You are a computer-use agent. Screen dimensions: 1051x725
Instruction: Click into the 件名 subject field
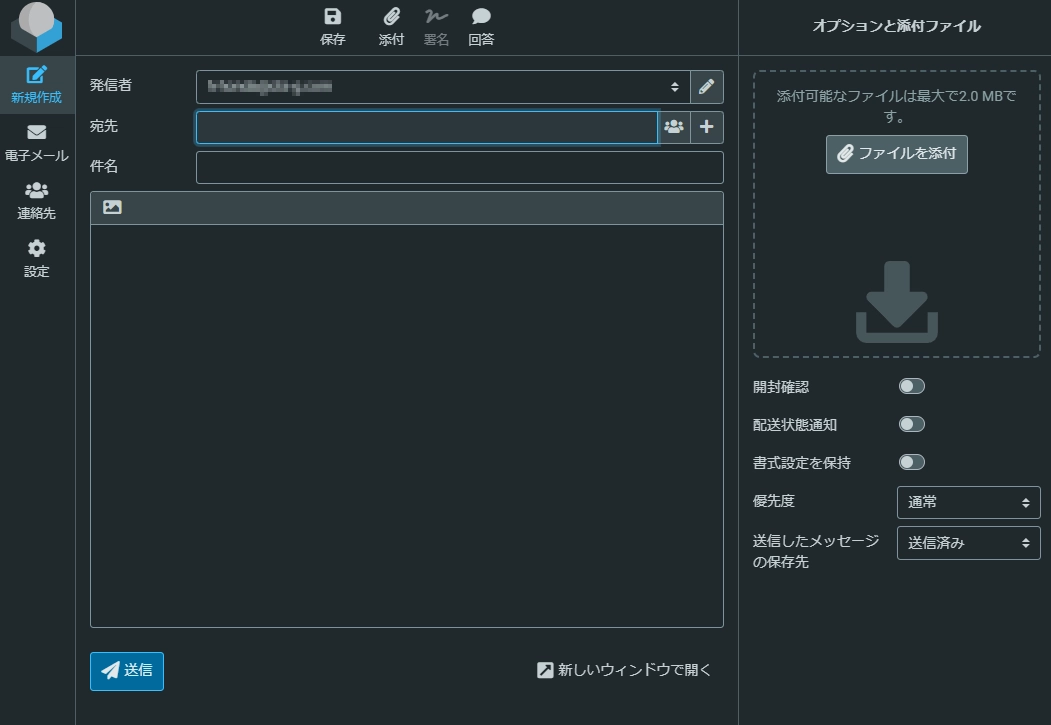point(459,167)
